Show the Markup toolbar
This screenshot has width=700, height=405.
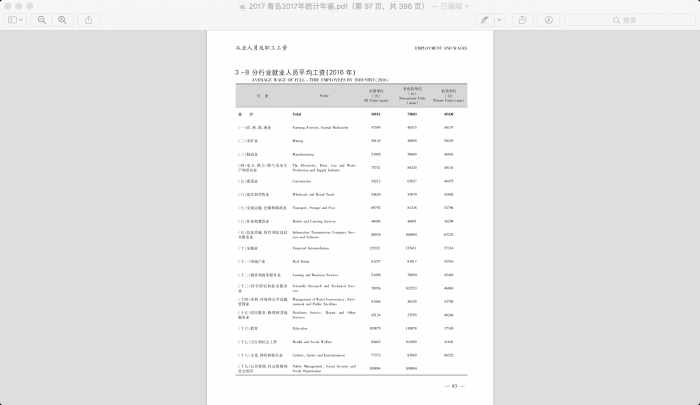549,20
